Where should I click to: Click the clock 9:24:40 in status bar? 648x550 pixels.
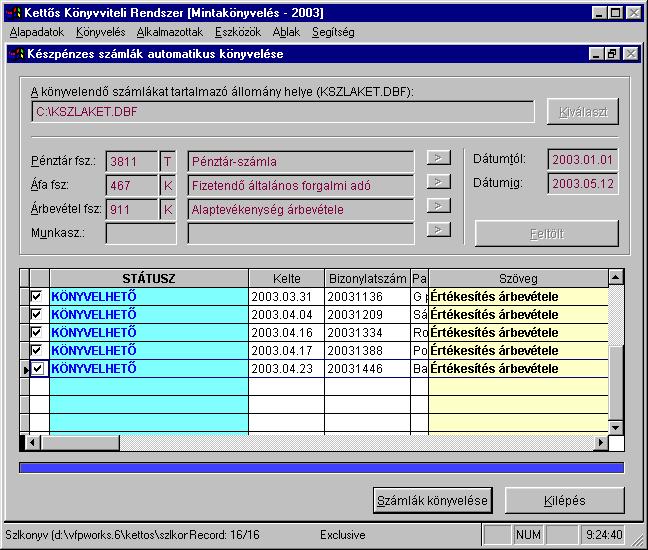tap(604, 535)
